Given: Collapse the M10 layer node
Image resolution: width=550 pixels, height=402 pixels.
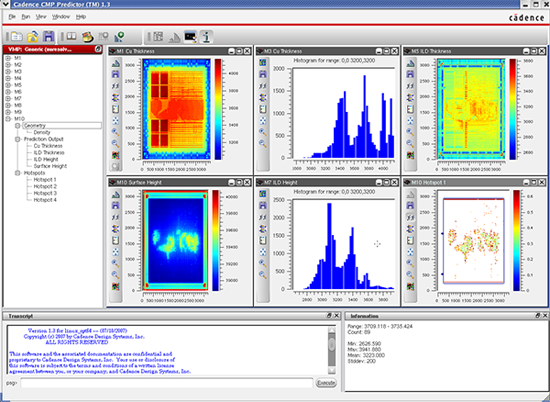Looking at the screenshot, I should point(8,119).
